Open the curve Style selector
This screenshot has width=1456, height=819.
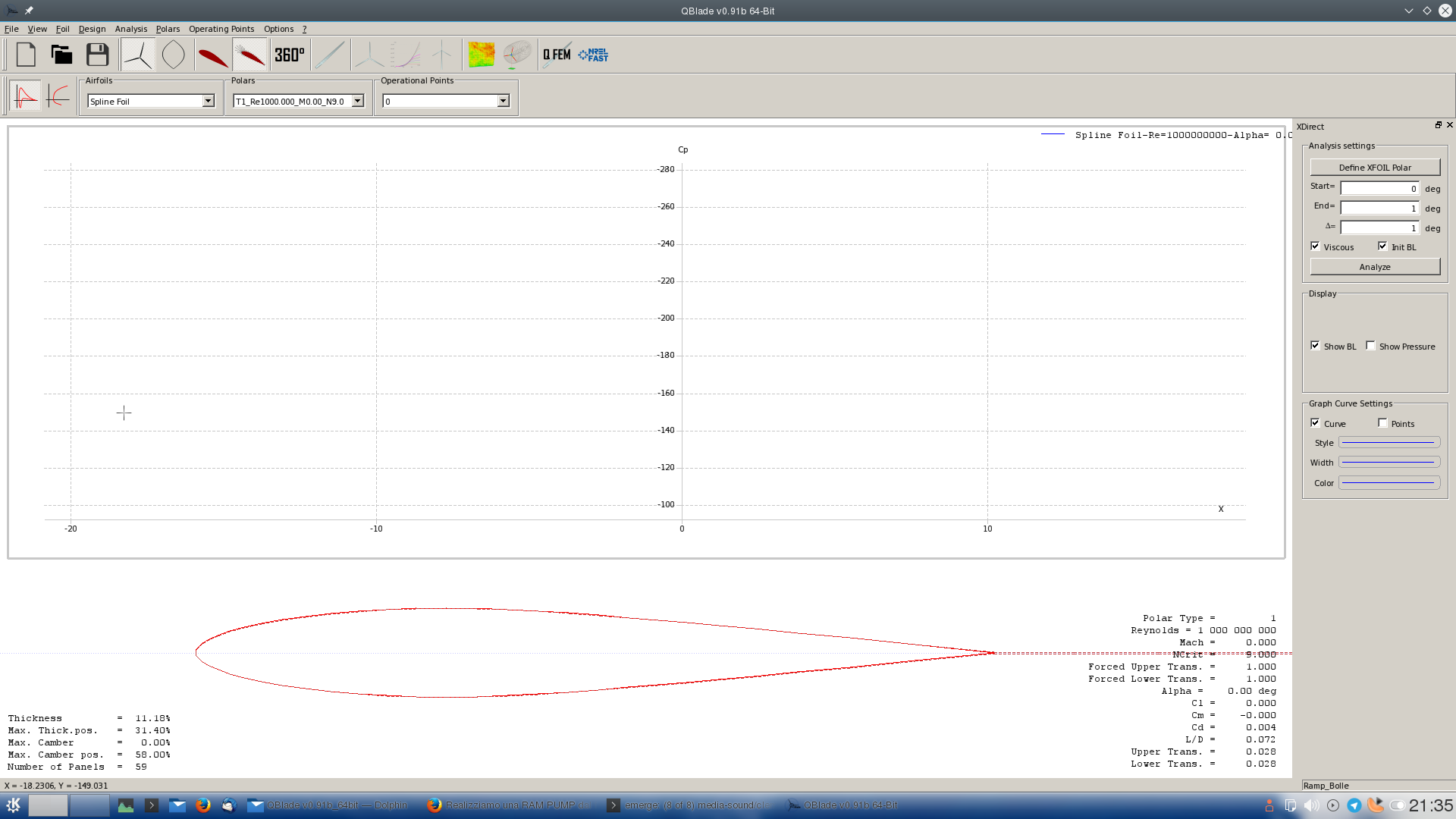point(1389,443)
